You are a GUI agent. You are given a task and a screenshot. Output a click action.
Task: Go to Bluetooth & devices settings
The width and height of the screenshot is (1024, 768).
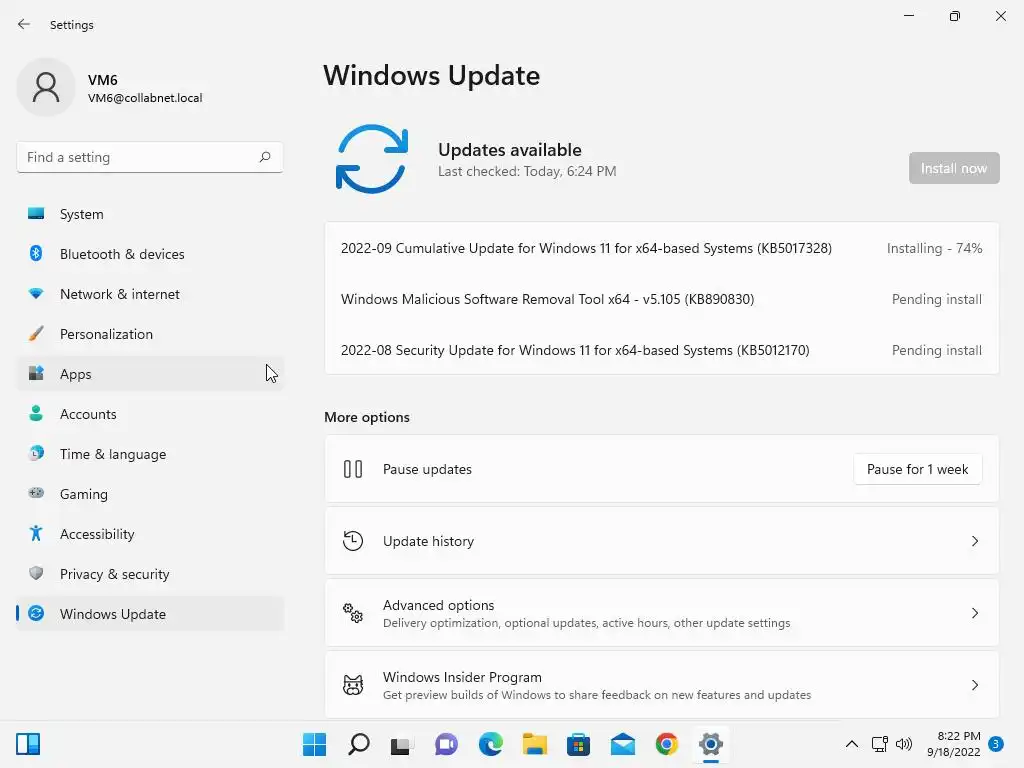coord(150,254)
